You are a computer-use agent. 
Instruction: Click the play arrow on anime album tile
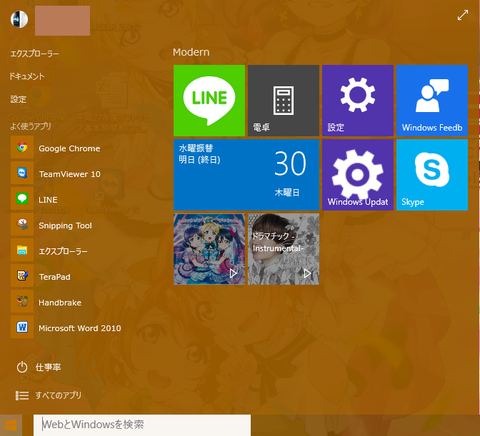pos(233,274)
